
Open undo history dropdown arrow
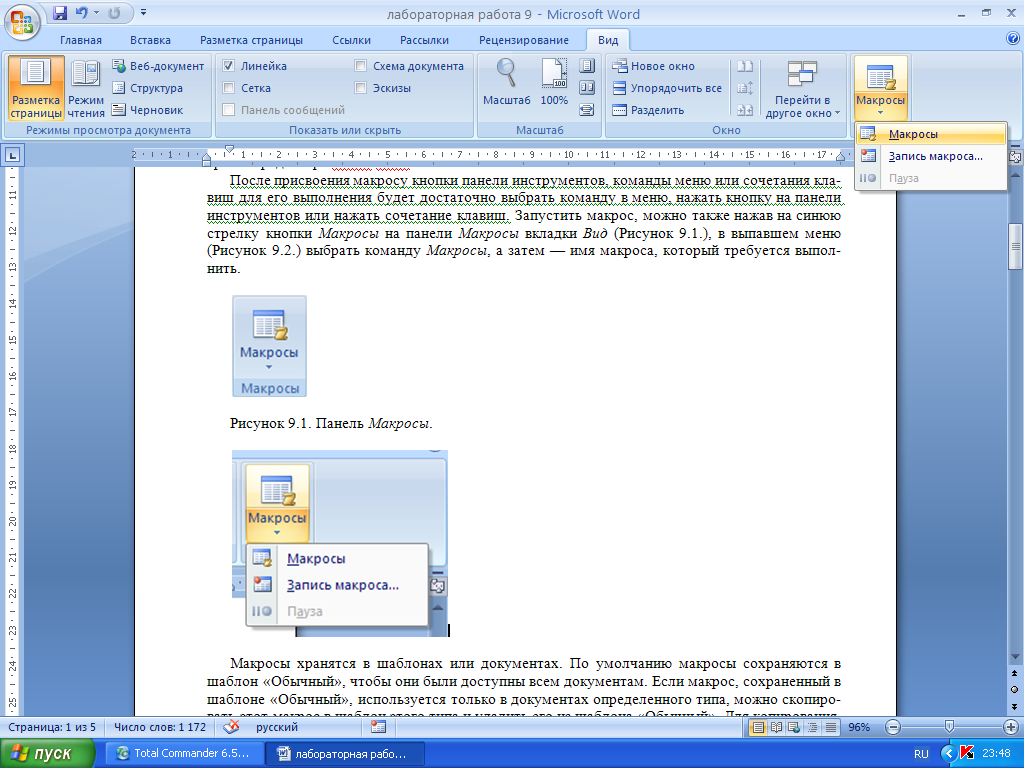[97, 13]
